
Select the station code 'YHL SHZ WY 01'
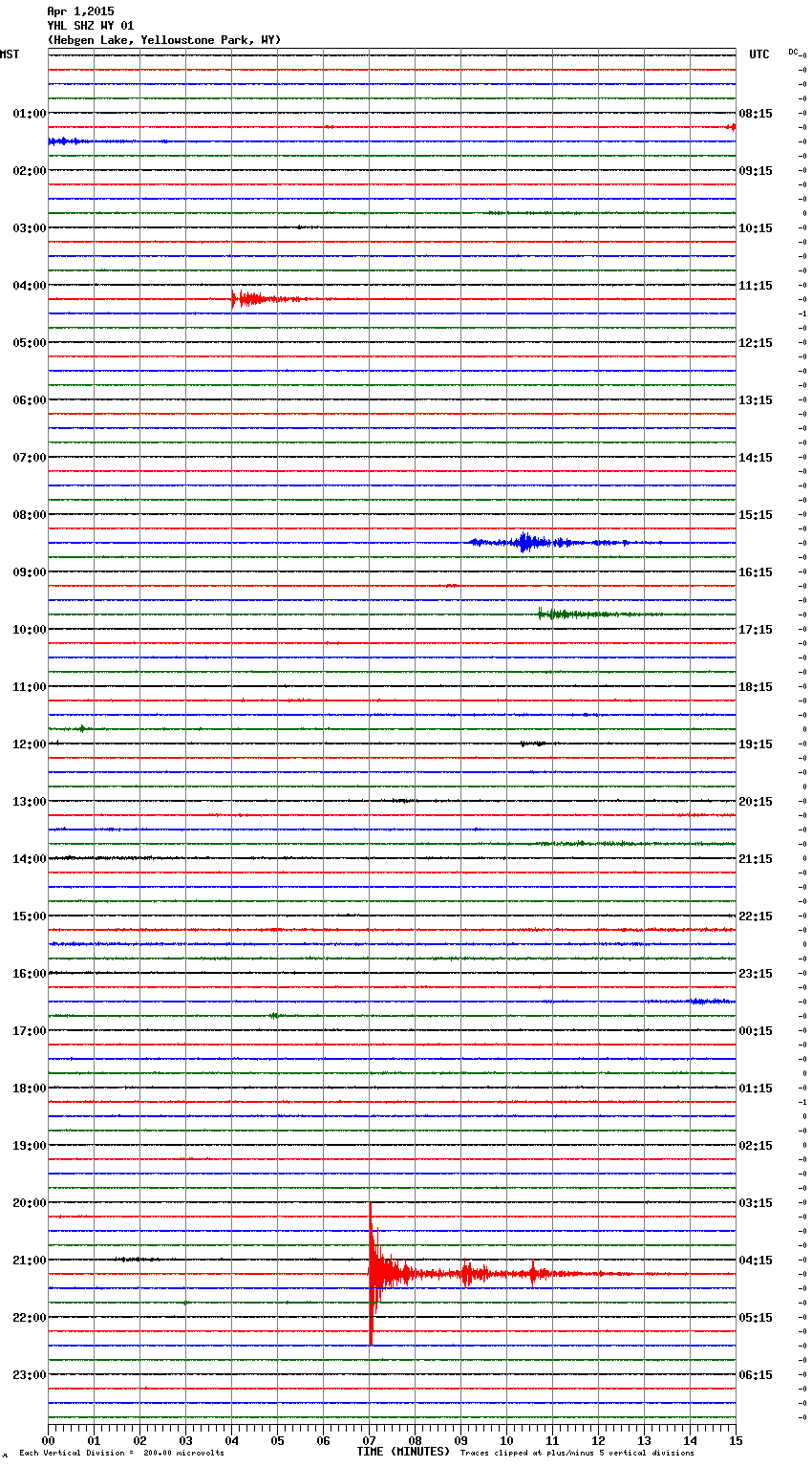(x=91, y=26)
